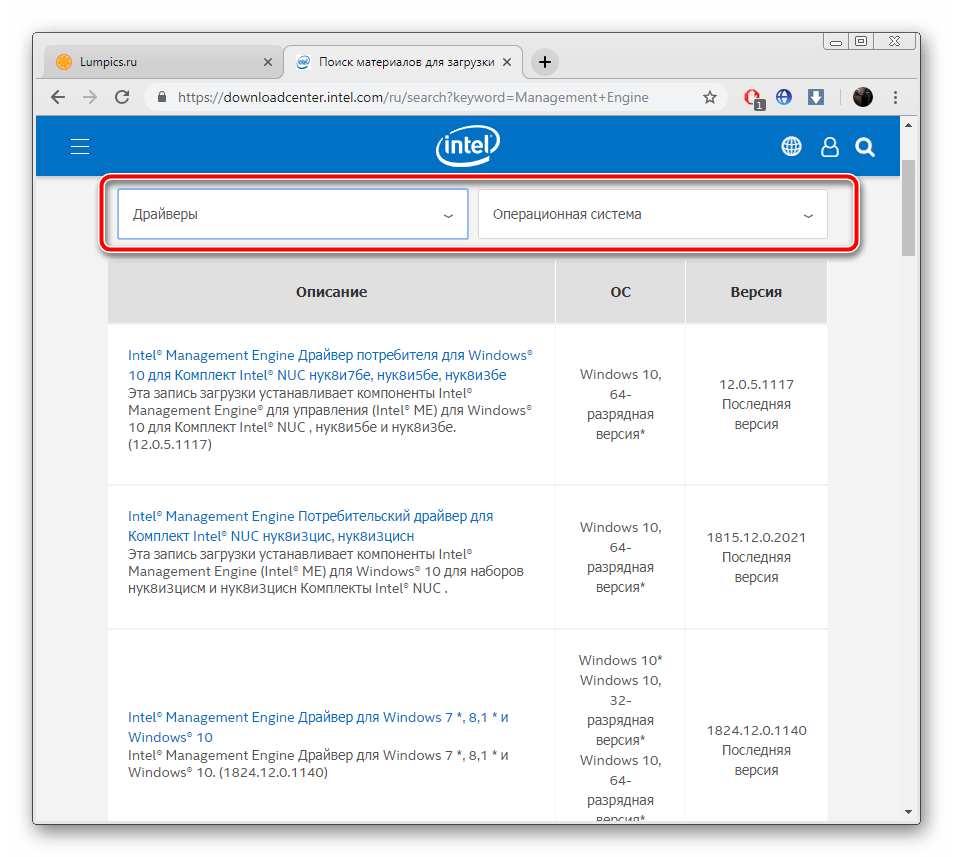Click the Intel site search magnifier

coord(865,147)
